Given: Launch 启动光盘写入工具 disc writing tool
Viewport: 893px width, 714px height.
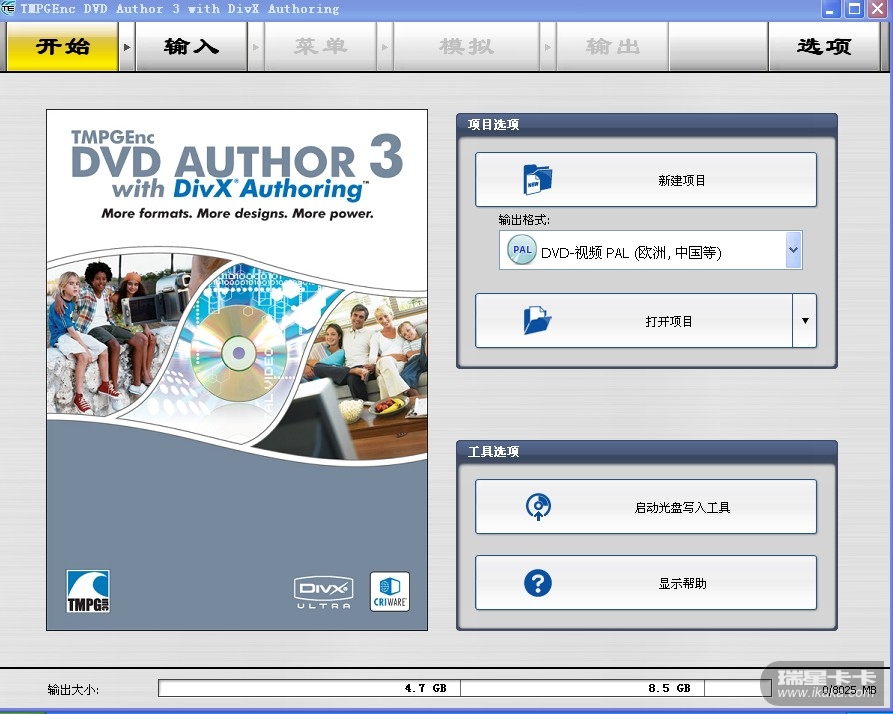Looking at the screenshot, I should coord(646,507).
